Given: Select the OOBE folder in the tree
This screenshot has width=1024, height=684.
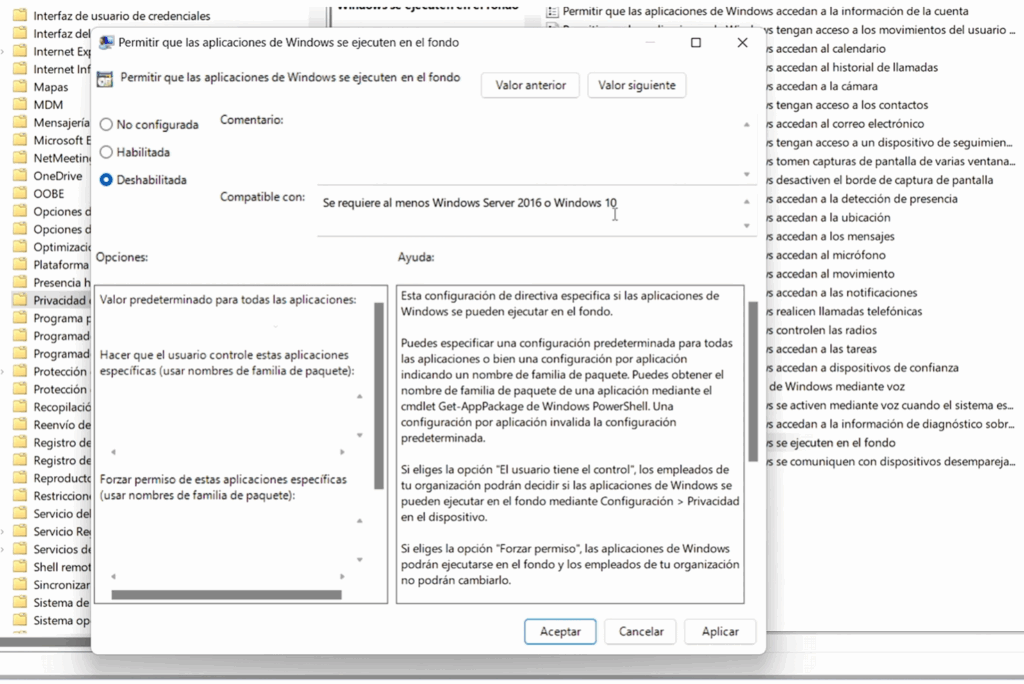Looking at the screenshot, I should (x=48, y=193).
